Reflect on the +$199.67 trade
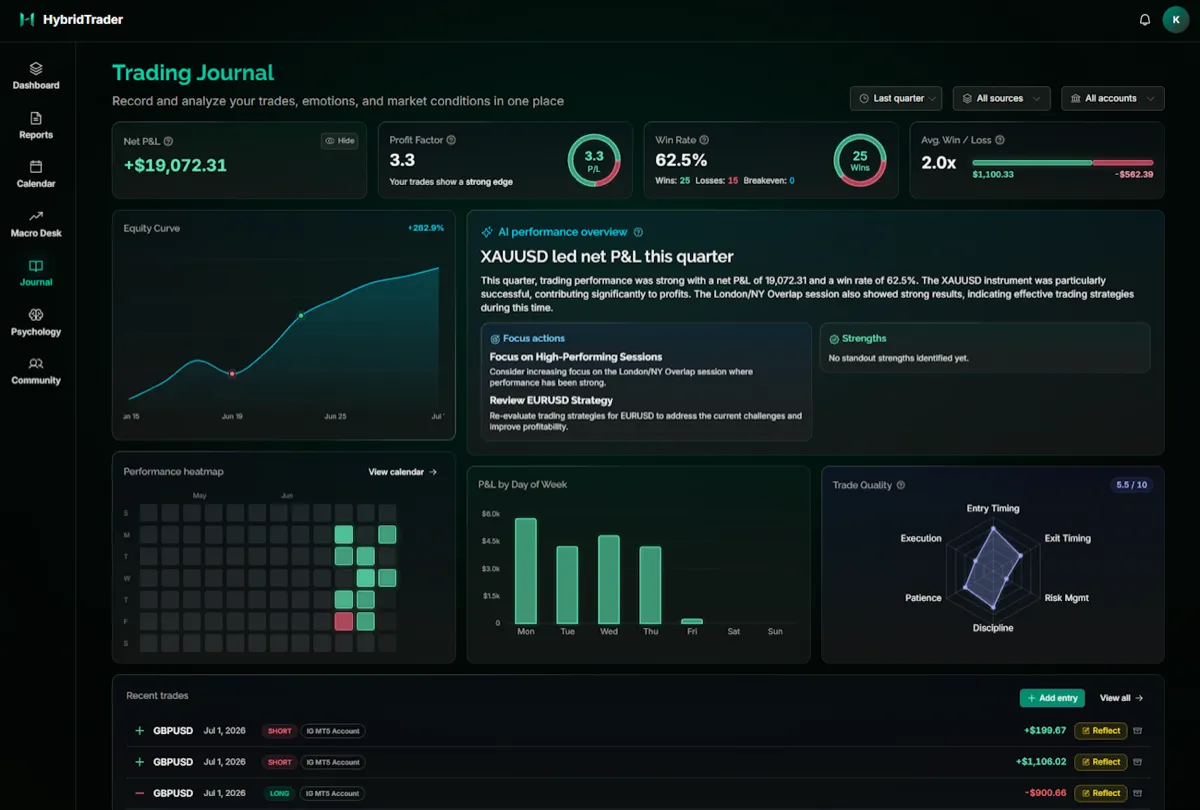Screen dimensions: 1200x810 click(1100, 731)
